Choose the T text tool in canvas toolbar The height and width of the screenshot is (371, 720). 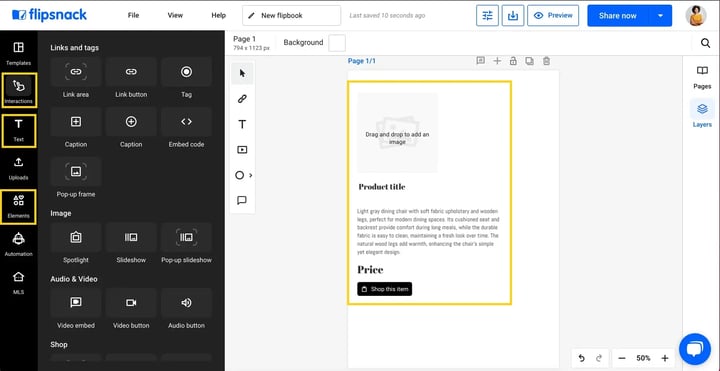click(x=242, y=124)
